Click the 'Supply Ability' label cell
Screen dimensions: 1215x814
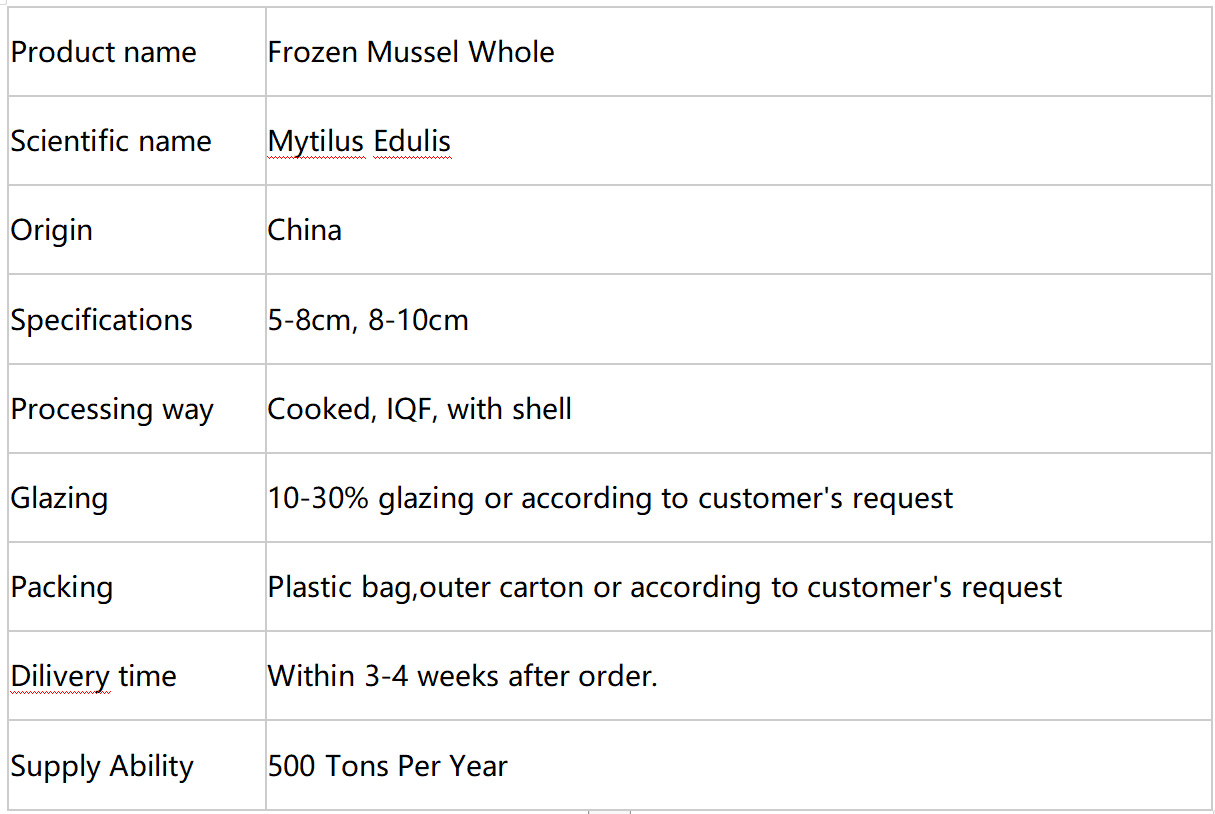137,765
